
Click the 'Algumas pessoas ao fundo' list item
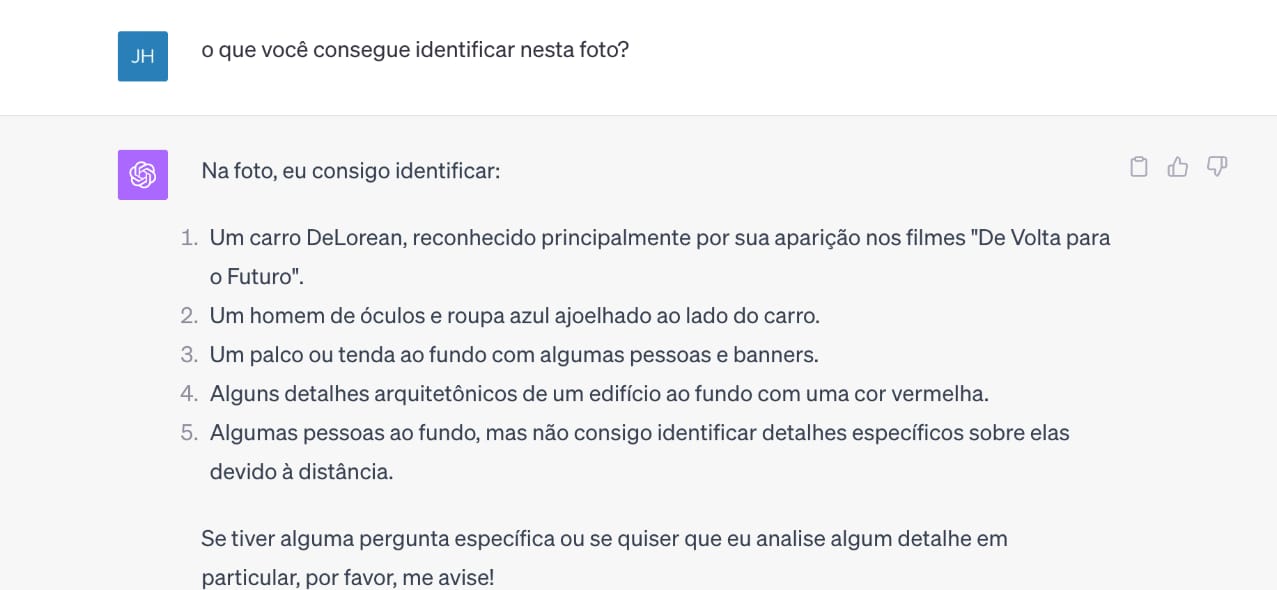tap(639, 433)
